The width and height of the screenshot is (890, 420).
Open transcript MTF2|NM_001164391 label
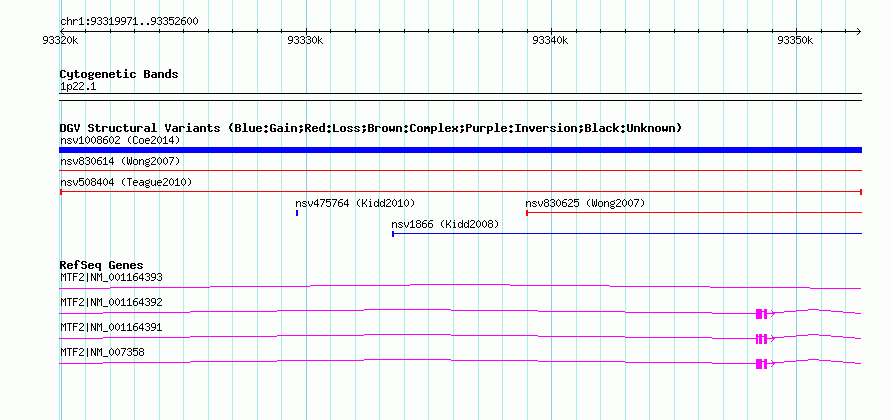[x=111, y=327]
